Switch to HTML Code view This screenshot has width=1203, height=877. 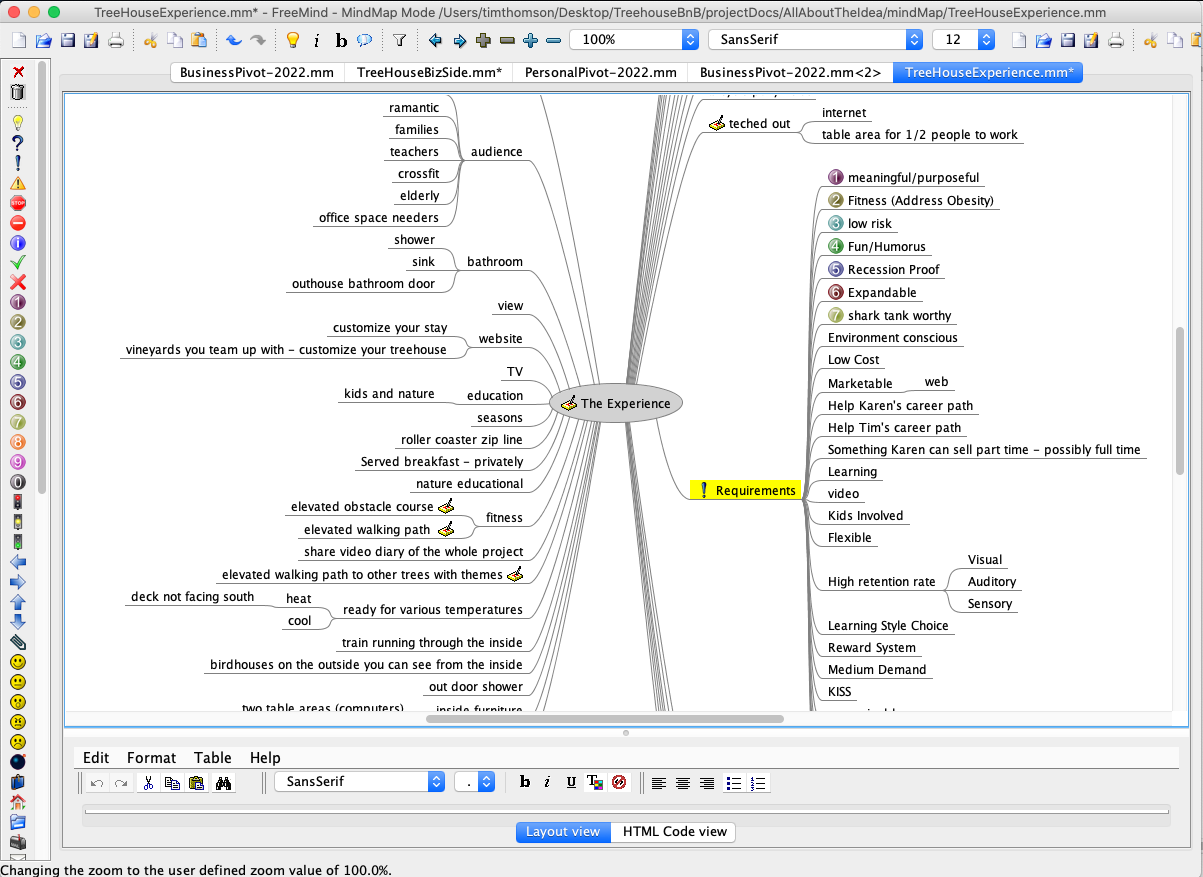coord(674,832)
